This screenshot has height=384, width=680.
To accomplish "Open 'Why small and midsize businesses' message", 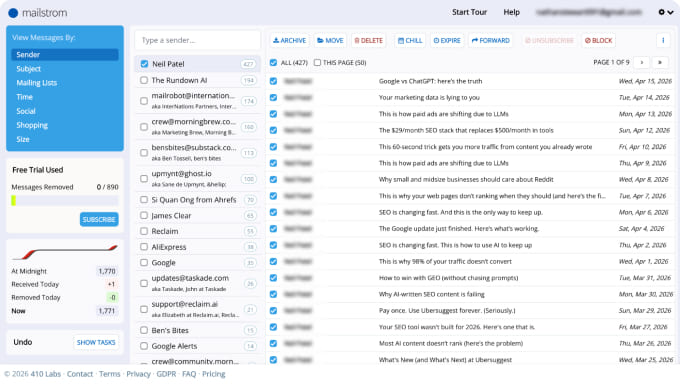I will coord(466,179).
